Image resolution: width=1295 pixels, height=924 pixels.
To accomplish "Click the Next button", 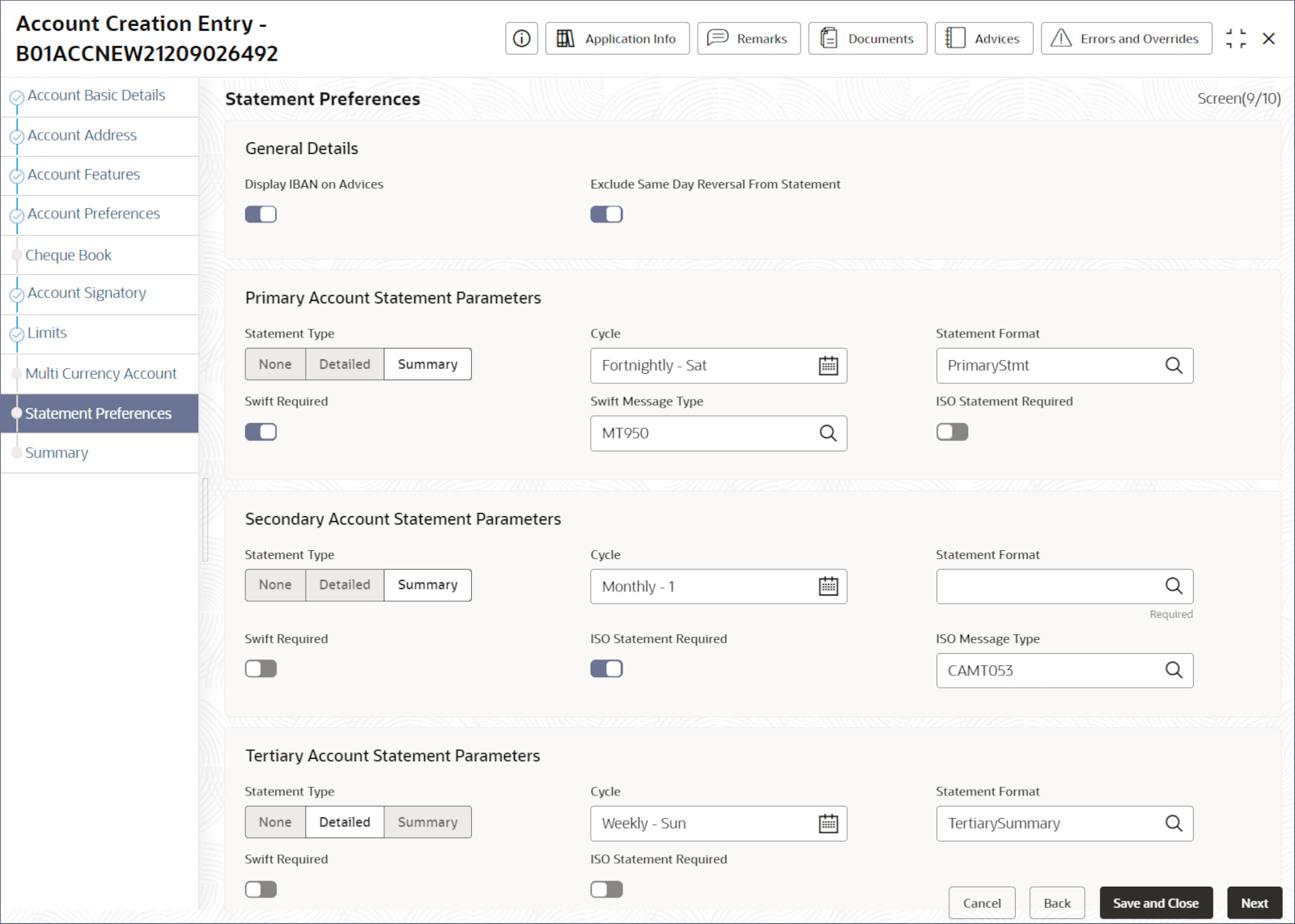I will point(1254,903).
